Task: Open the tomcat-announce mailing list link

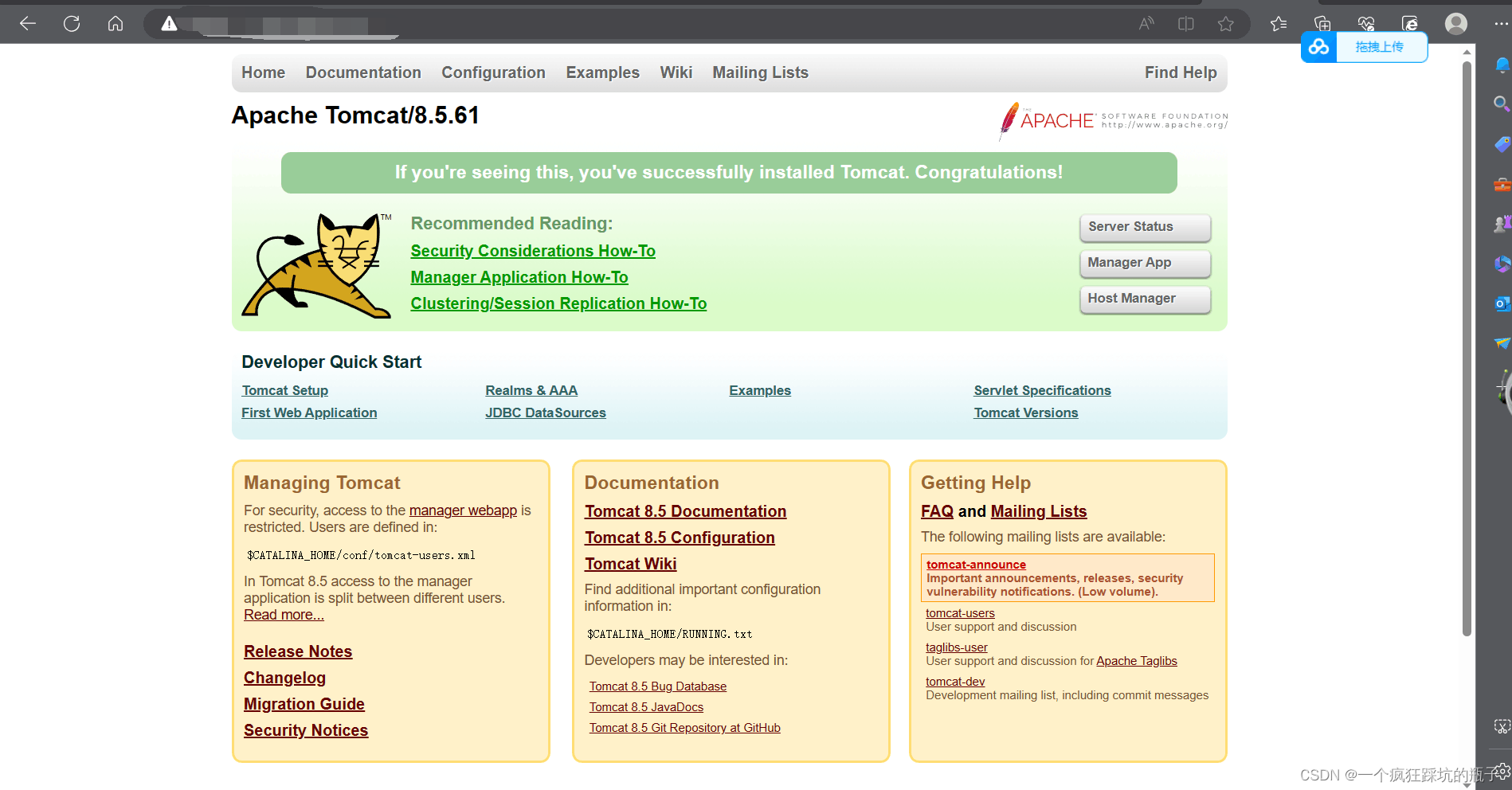Action: (x=976, y=565)
